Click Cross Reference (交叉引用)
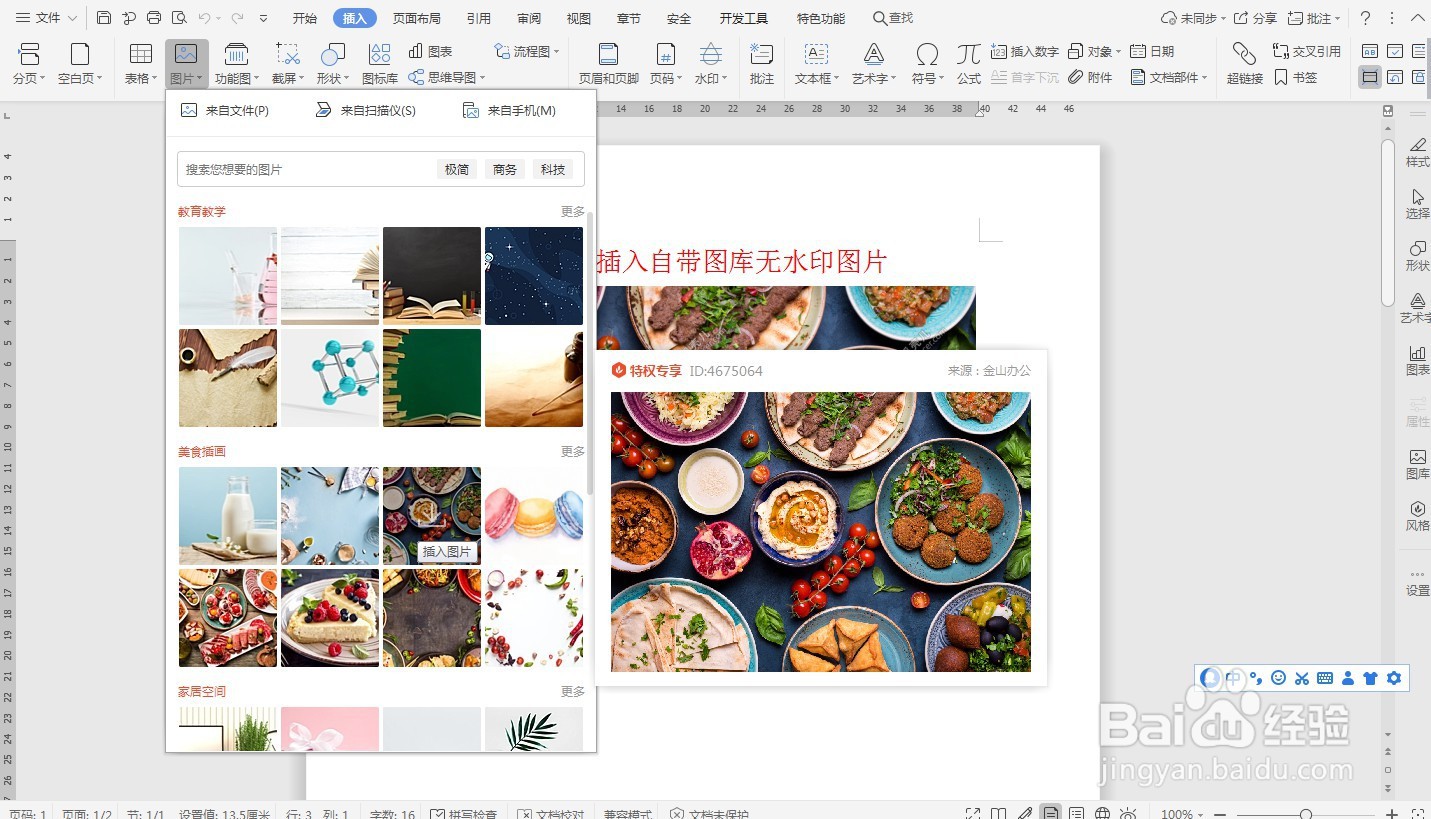This screenshot has width=1431, height=819. [x=1307, y=51]
